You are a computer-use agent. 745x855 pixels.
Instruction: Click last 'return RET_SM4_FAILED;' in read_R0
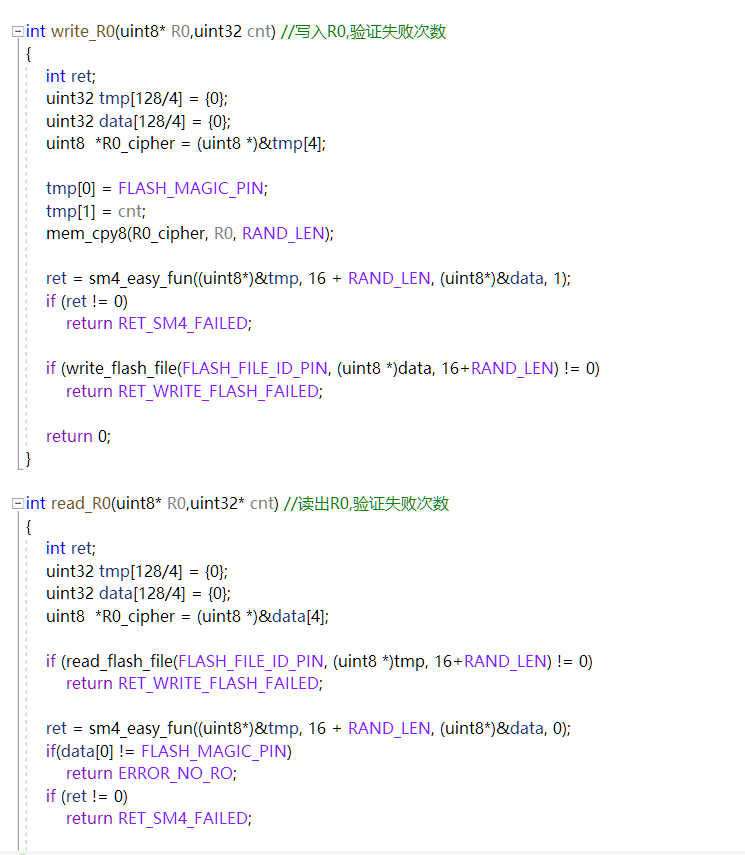(159, 818)
